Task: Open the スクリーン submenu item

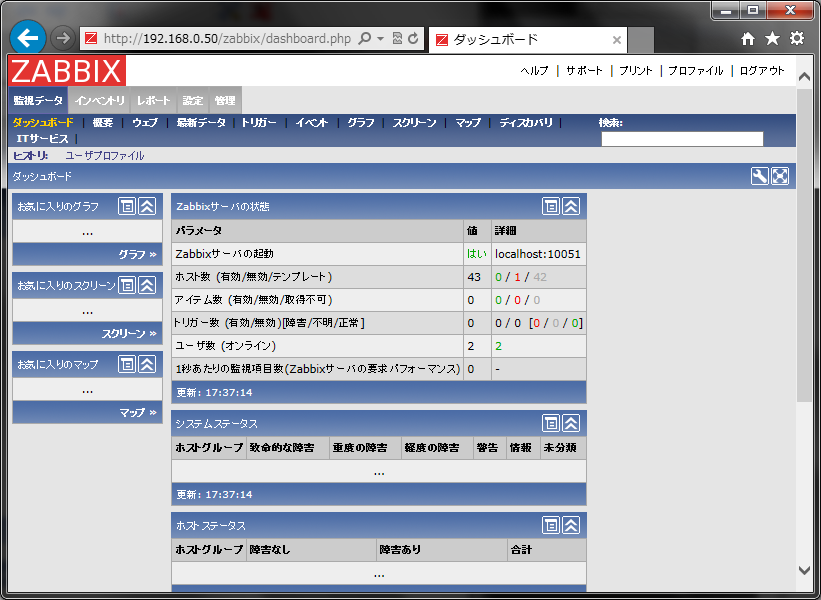Action: click(414, 123)
